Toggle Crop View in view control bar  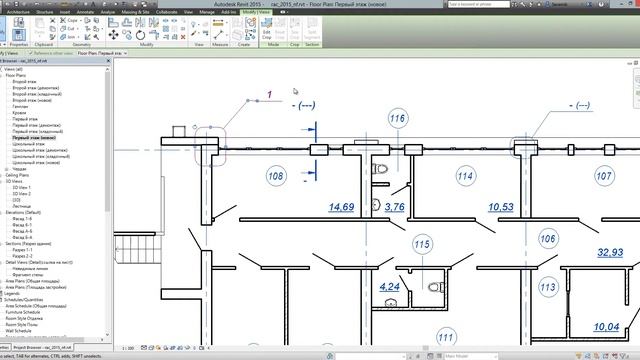tap(173, 348)
